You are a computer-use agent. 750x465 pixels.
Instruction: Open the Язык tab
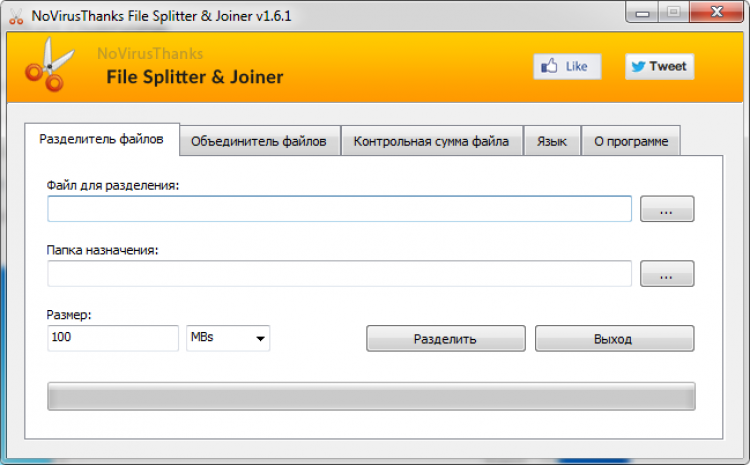point(551,141)
